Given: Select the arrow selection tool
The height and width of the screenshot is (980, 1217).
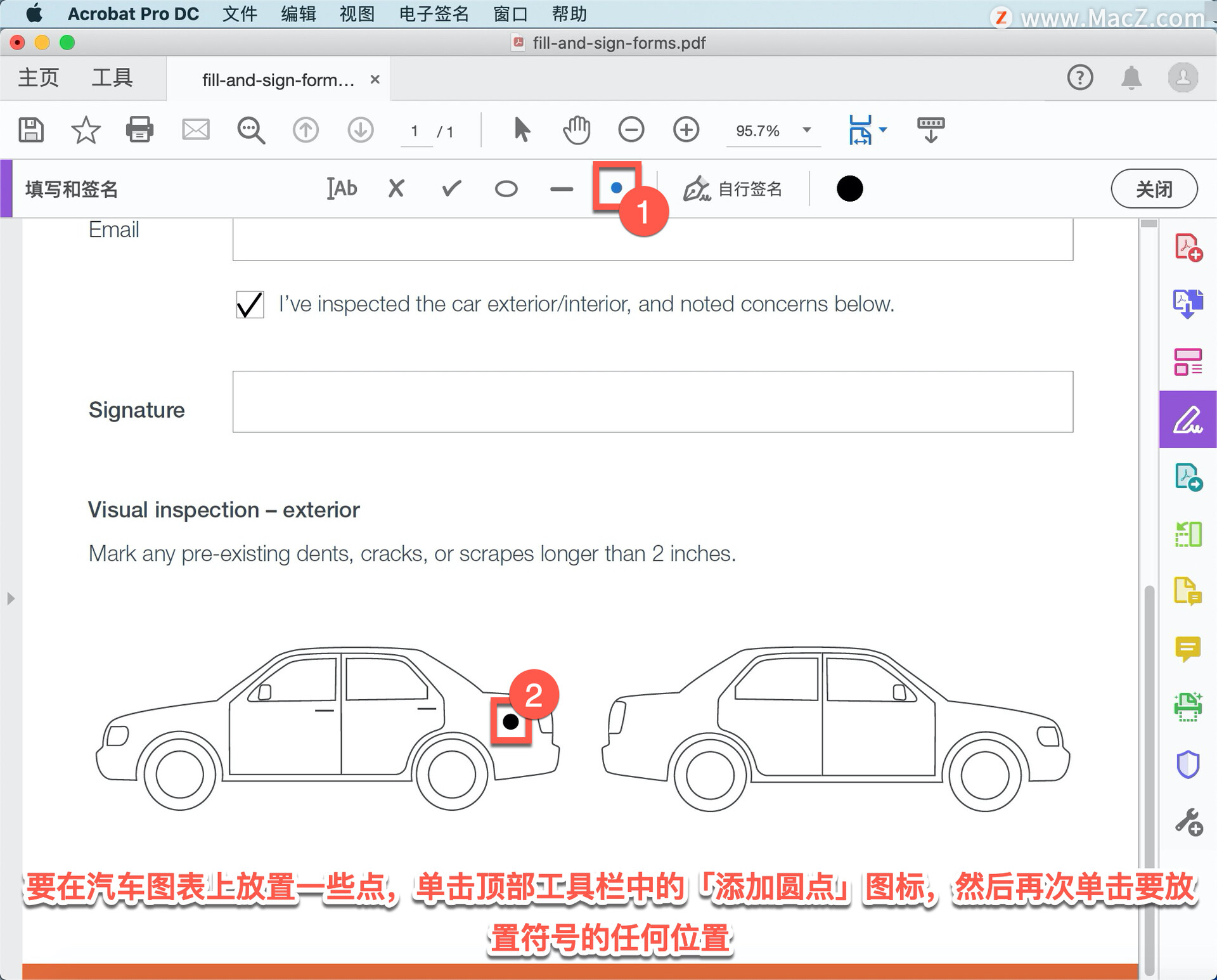Looking at the screenshot, I should pyautogui.click(x=522, y=130).
